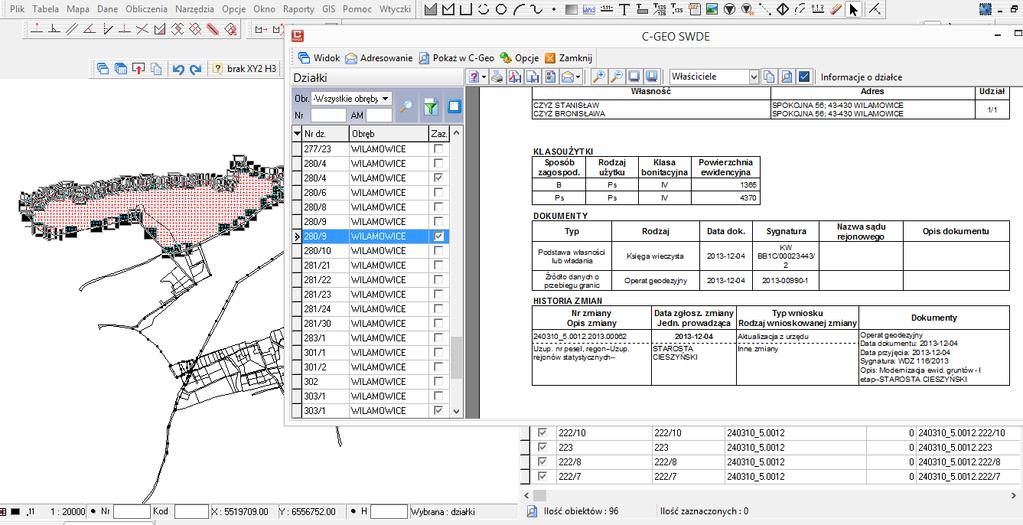Click the eraser tool icon
This screenshot has width=1023, height=525.
click(x=835, y=9)
